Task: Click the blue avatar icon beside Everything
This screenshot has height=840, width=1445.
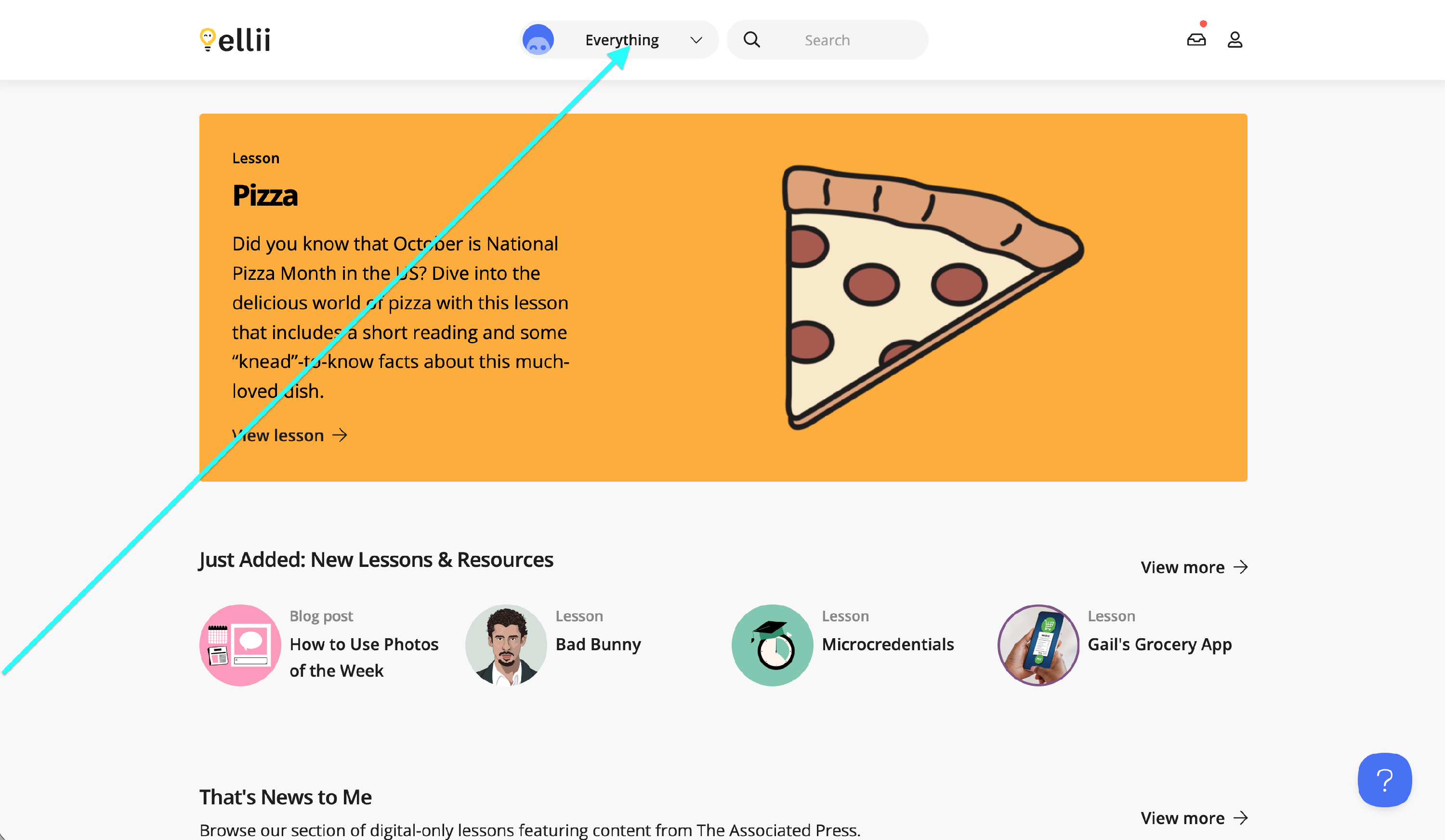Action: click(538, 39)
